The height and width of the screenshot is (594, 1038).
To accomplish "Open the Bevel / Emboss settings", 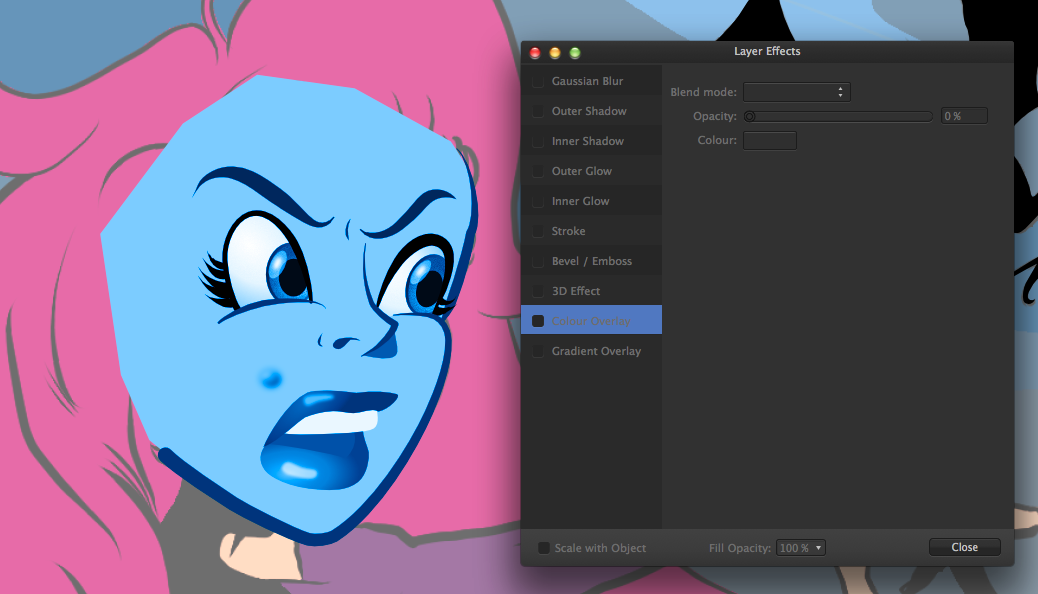I will click(x=591, y=261).
